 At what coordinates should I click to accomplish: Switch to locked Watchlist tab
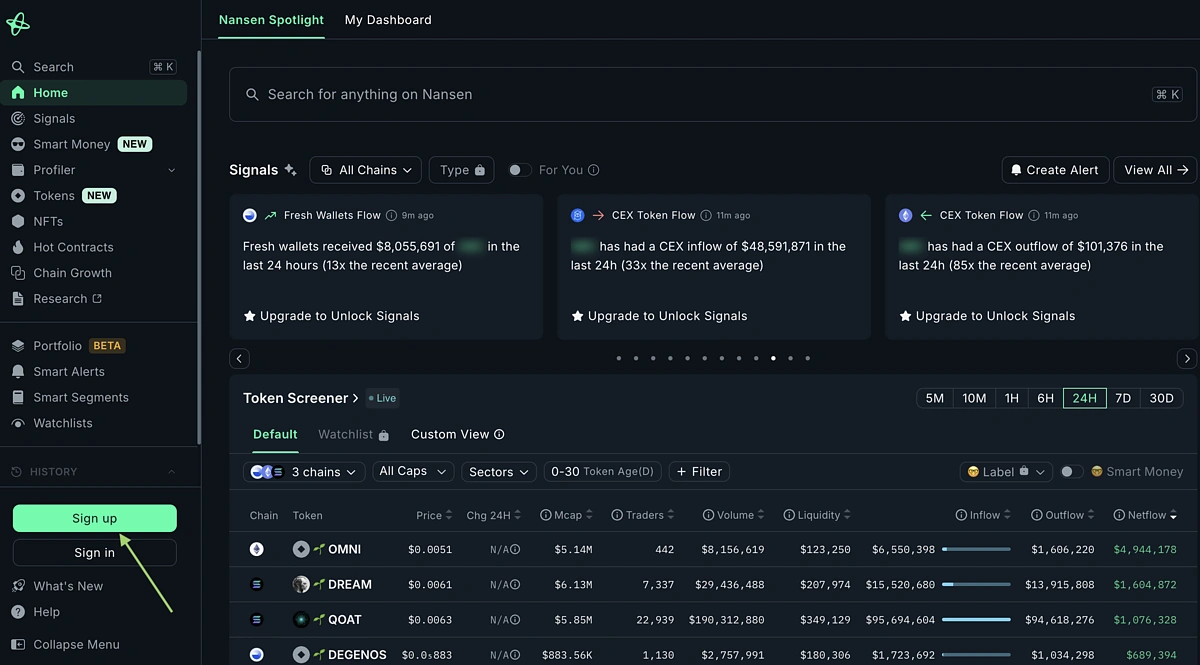point(353,434)
